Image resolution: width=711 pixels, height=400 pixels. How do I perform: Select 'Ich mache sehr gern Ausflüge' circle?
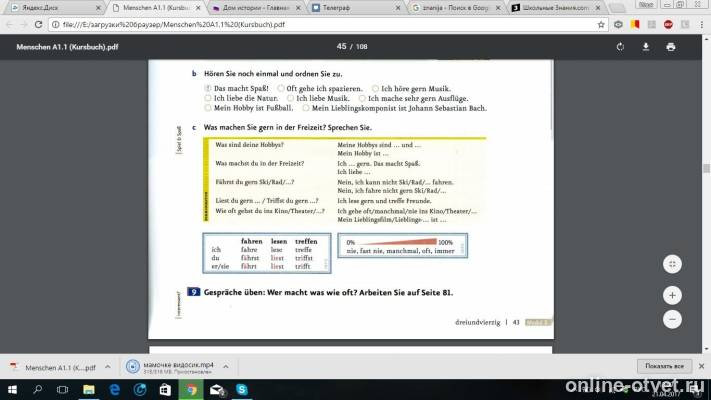(362, 98)
